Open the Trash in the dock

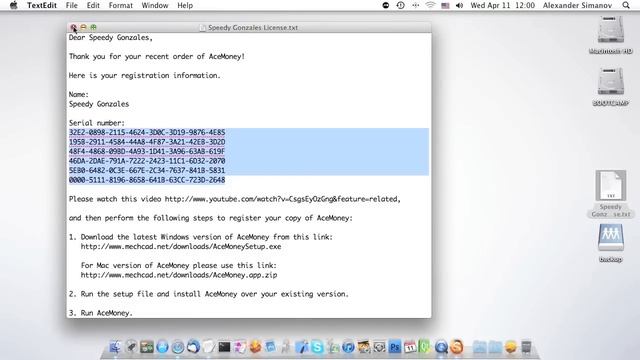pos(527,347)
